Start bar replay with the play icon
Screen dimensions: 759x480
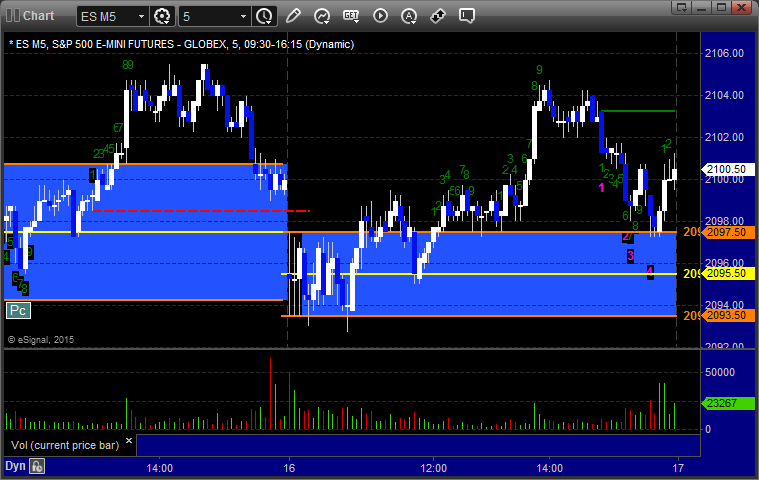pos(380,16)
